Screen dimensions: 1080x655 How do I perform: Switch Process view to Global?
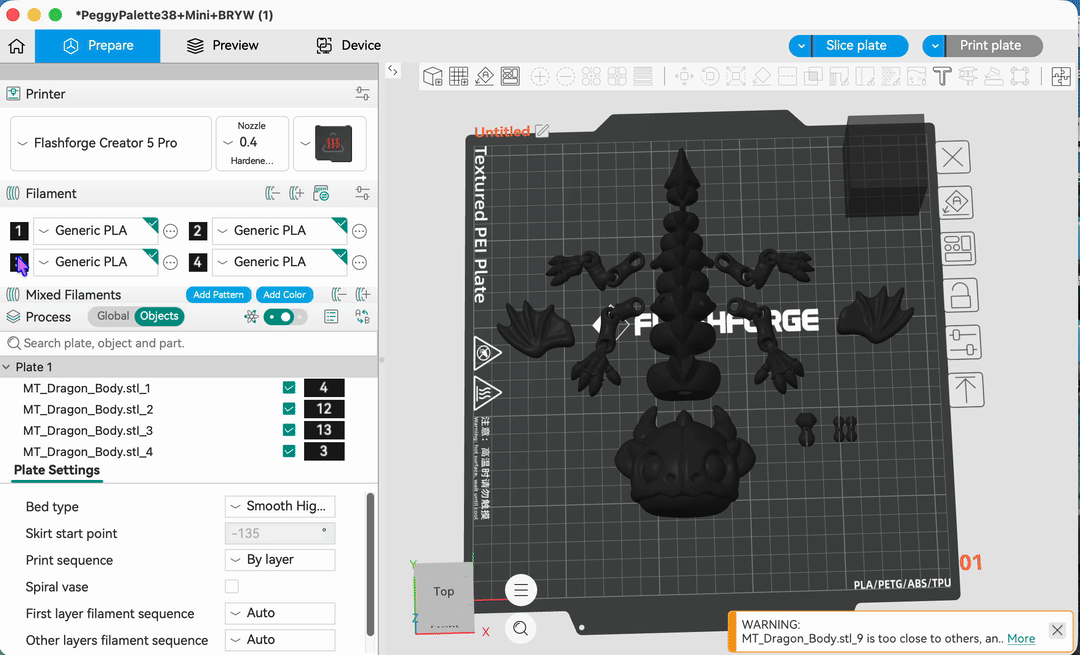tap(112, 316)
